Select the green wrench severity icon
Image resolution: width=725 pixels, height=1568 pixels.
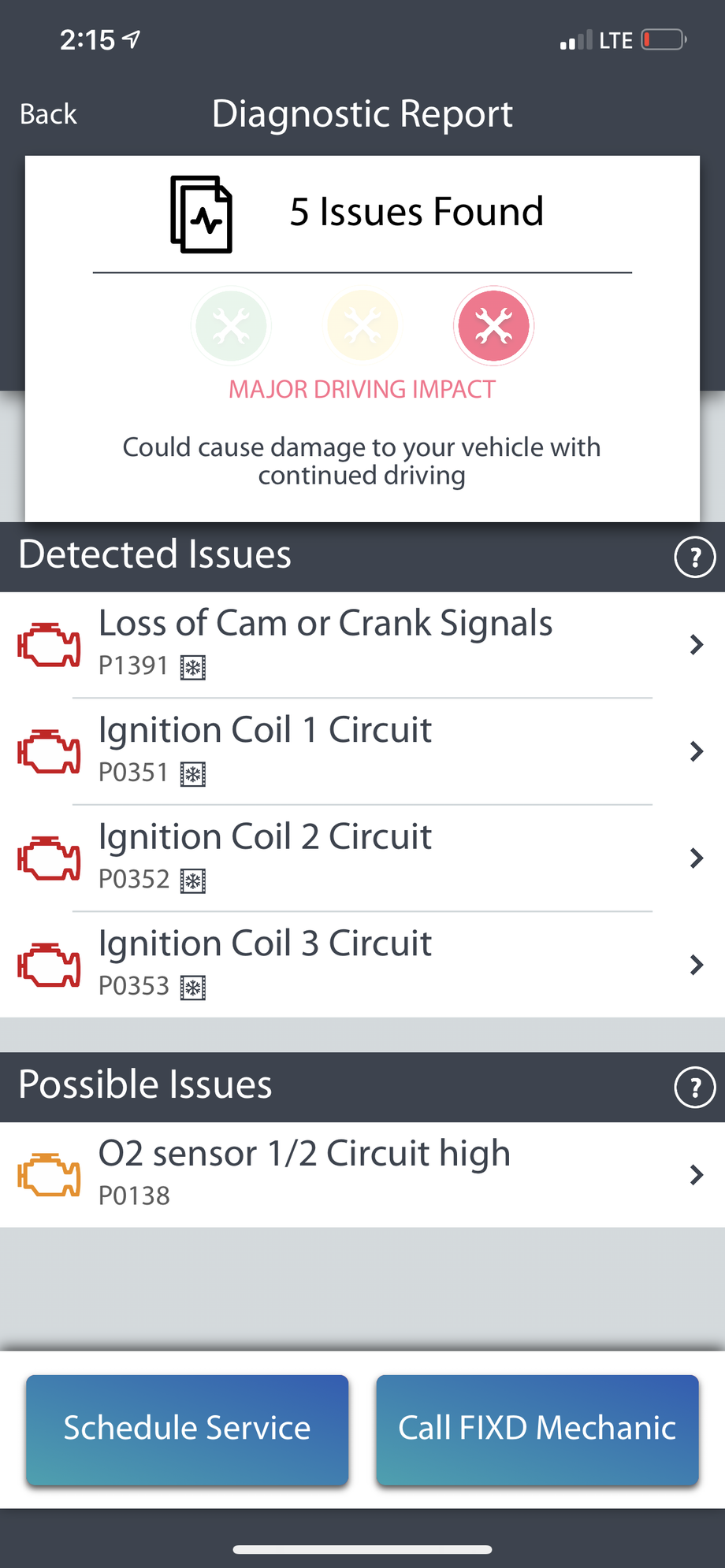pos(231,326)
